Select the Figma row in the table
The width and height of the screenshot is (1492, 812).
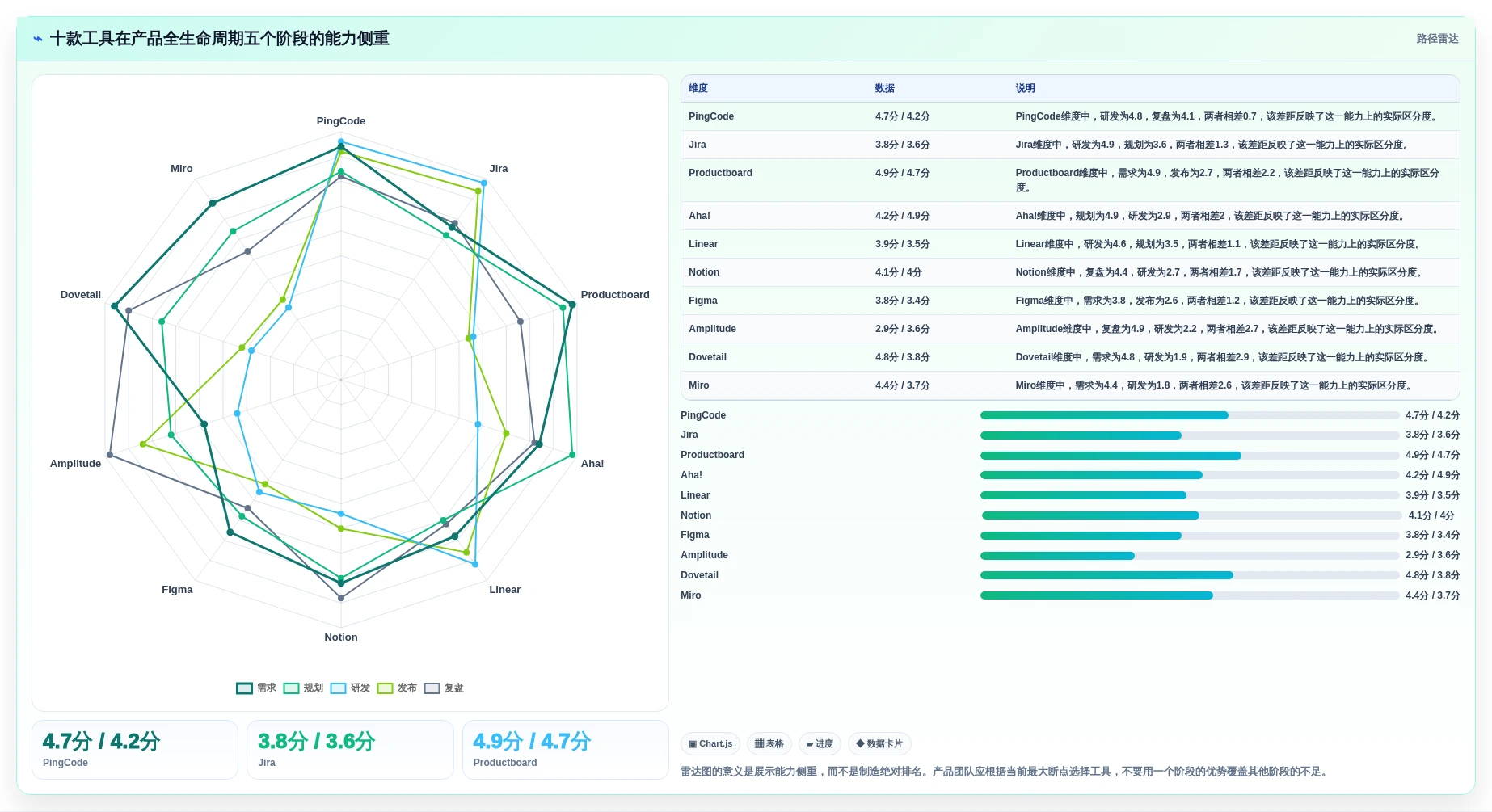[1070, 301]
